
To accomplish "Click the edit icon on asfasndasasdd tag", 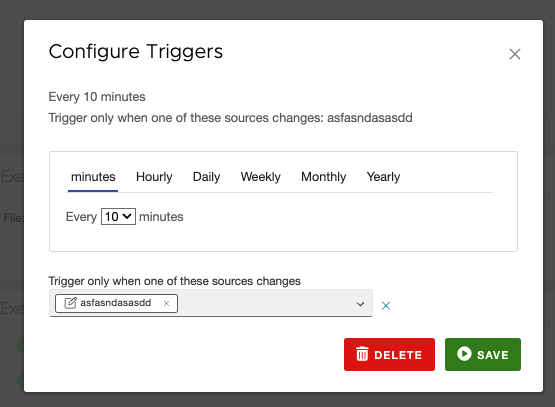I will 70,303.
